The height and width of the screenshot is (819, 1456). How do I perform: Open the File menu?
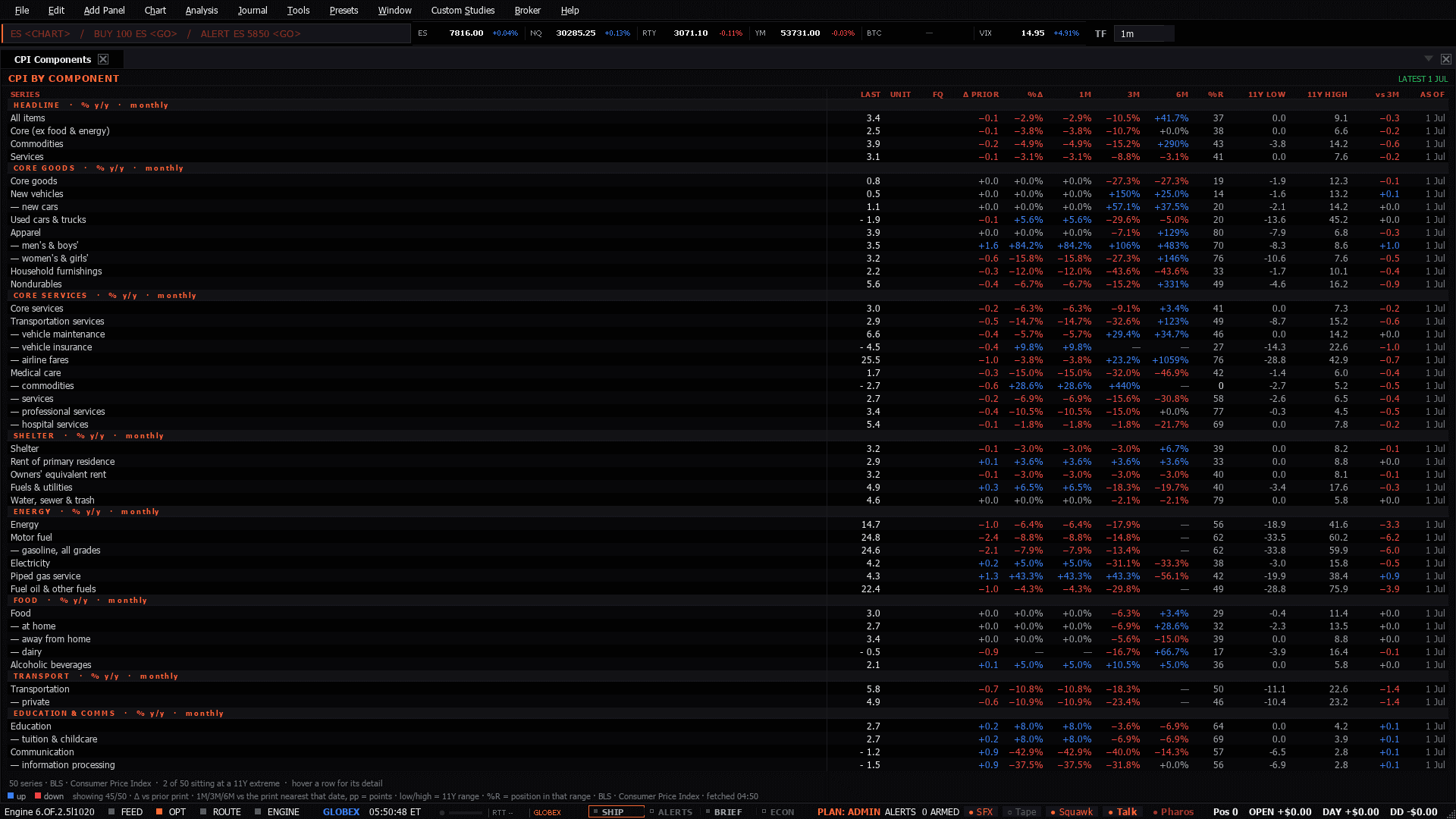[x=22, y=11]
